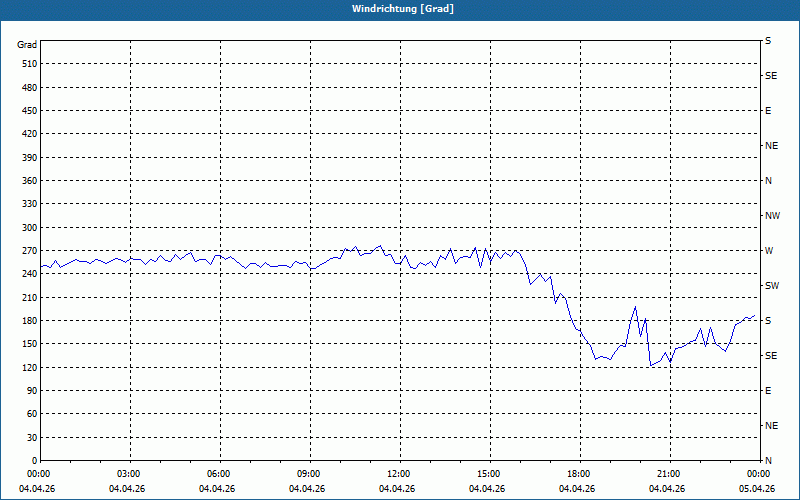
Task: Click the 300 degree axis label
Action: (30, 228)
